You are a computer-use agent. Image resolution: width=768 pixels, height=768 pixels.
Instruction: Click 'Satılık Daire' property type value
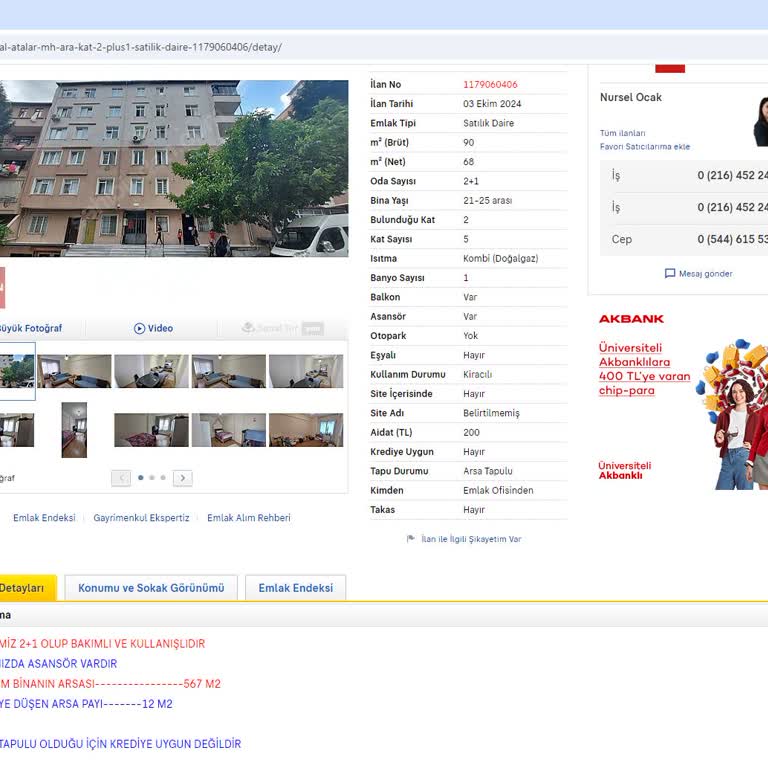pyautogui.click(x=488, y=123)
